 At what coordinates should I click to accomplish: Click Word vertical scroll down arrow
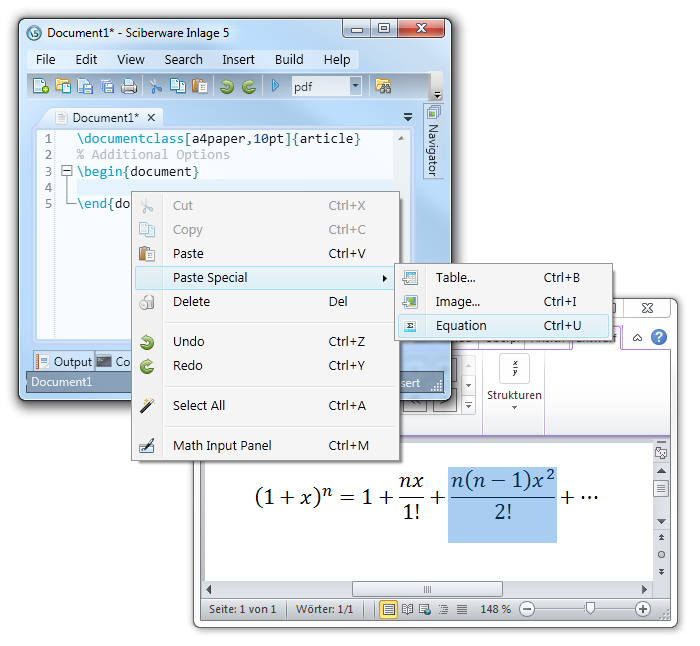point(662,521)
